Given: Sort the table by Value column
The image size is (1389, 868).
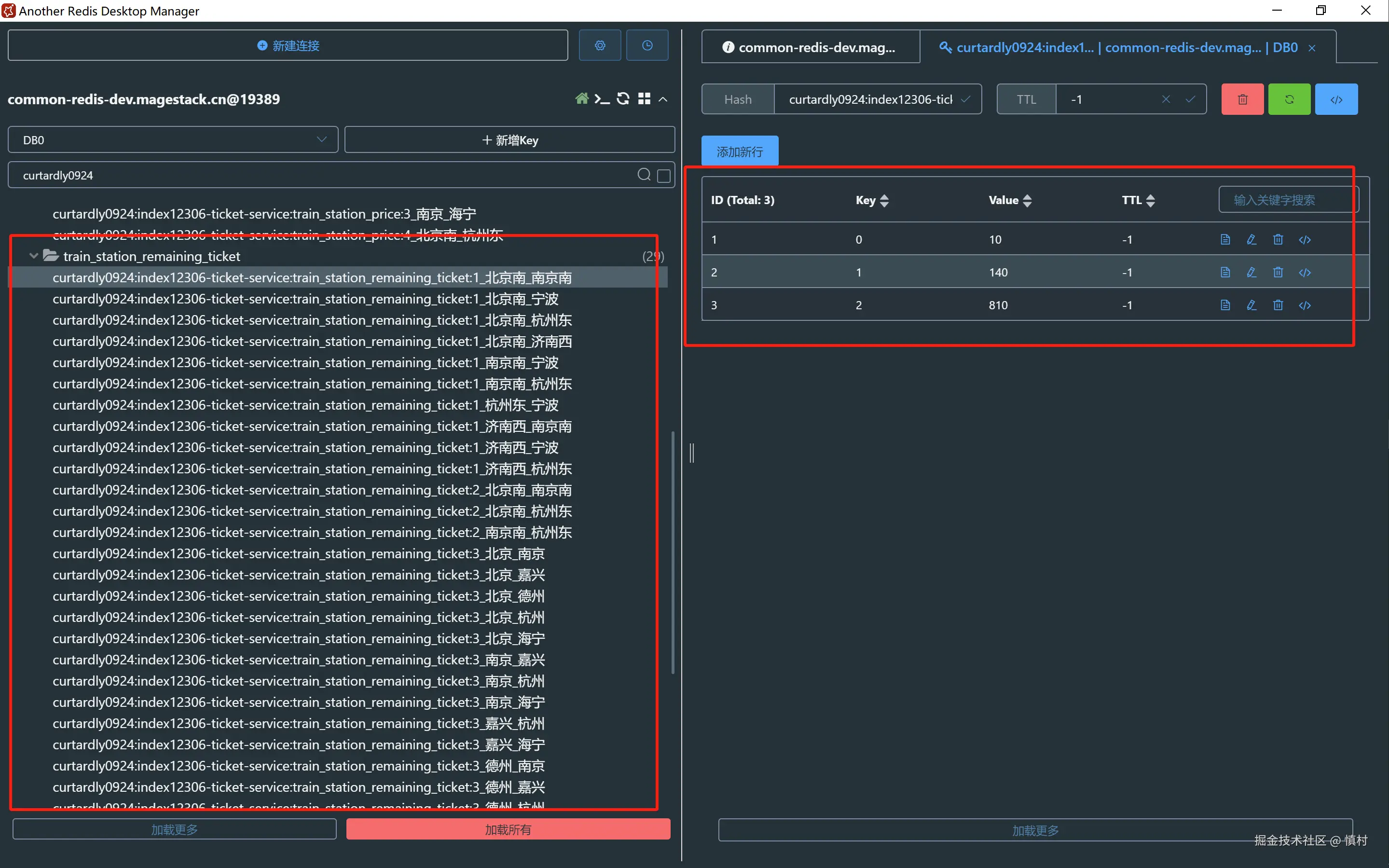Looking at the screenshot, I should click(1027, 200).
